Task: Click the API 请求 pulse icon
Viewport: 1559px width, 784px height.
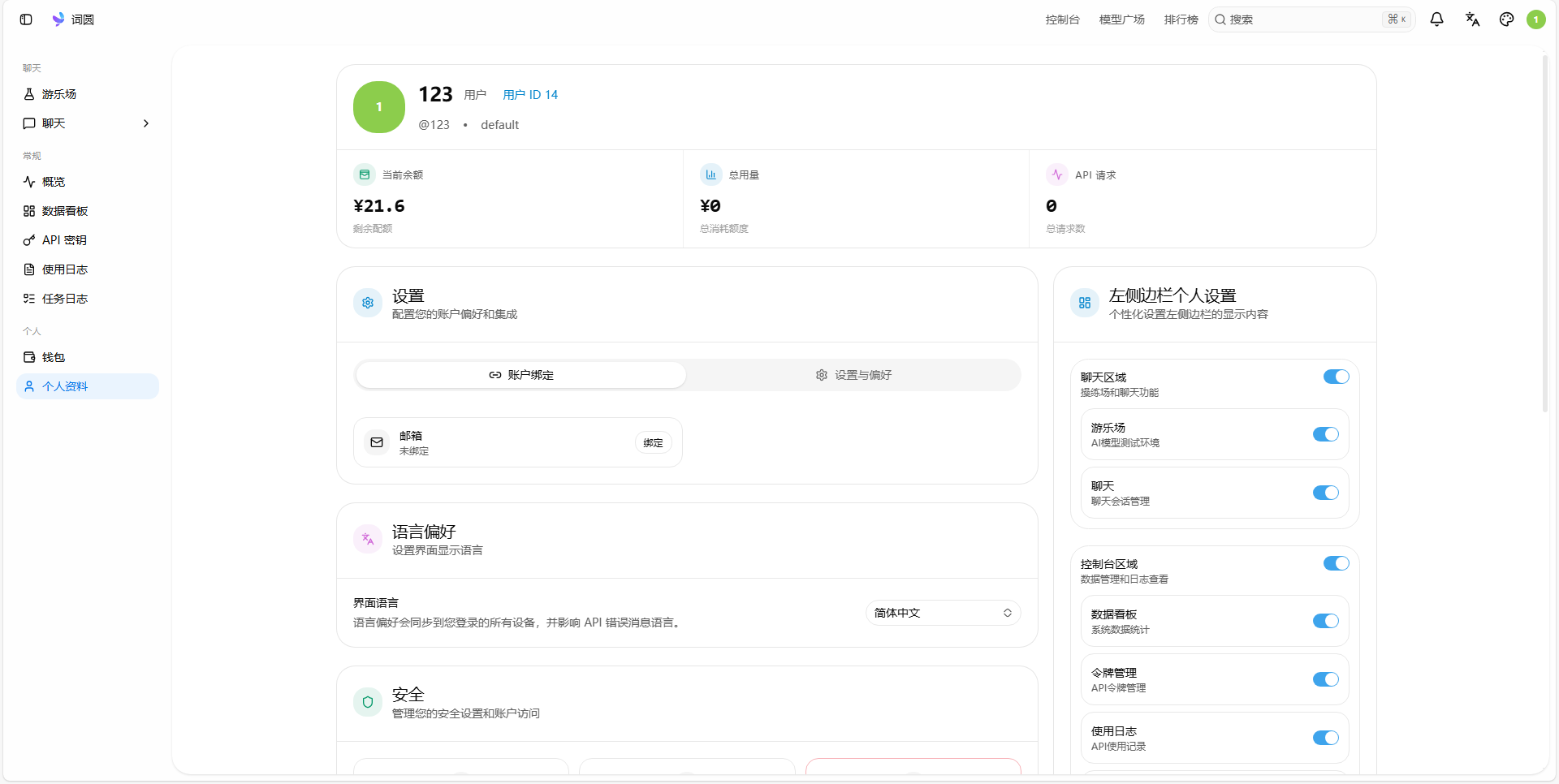Action: coord(1056,174)
